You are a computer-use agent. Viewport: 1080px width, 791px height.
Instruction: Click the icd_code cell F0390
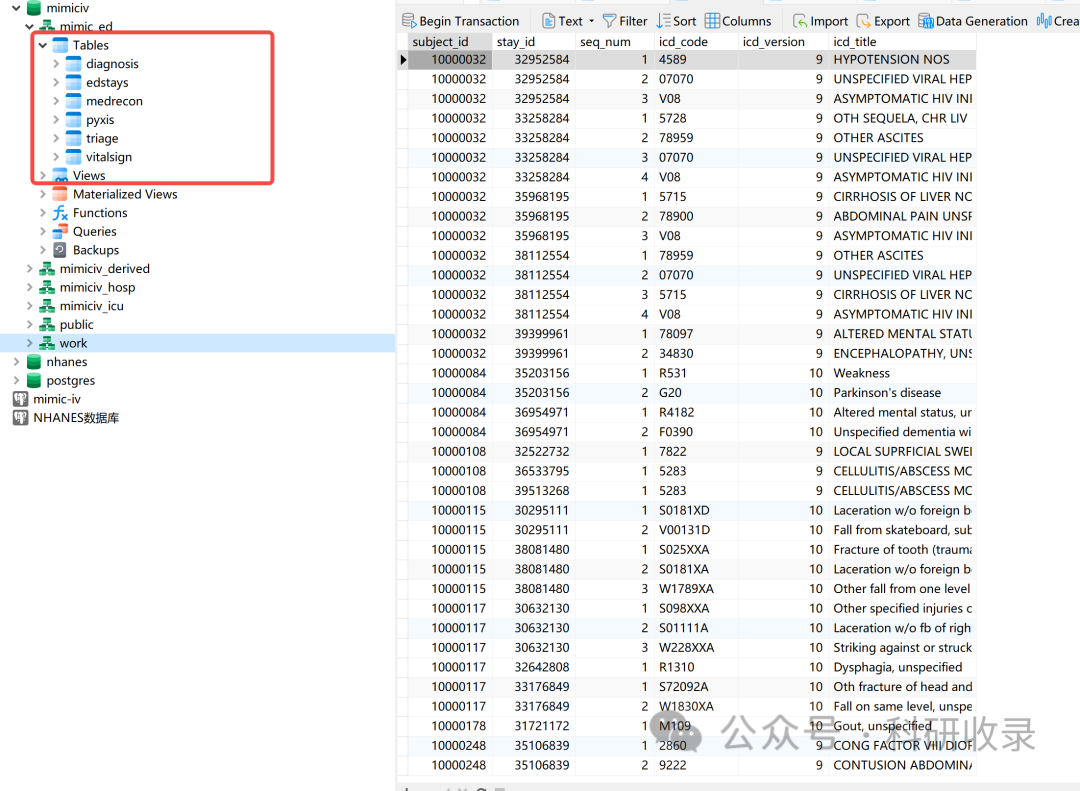695,432
